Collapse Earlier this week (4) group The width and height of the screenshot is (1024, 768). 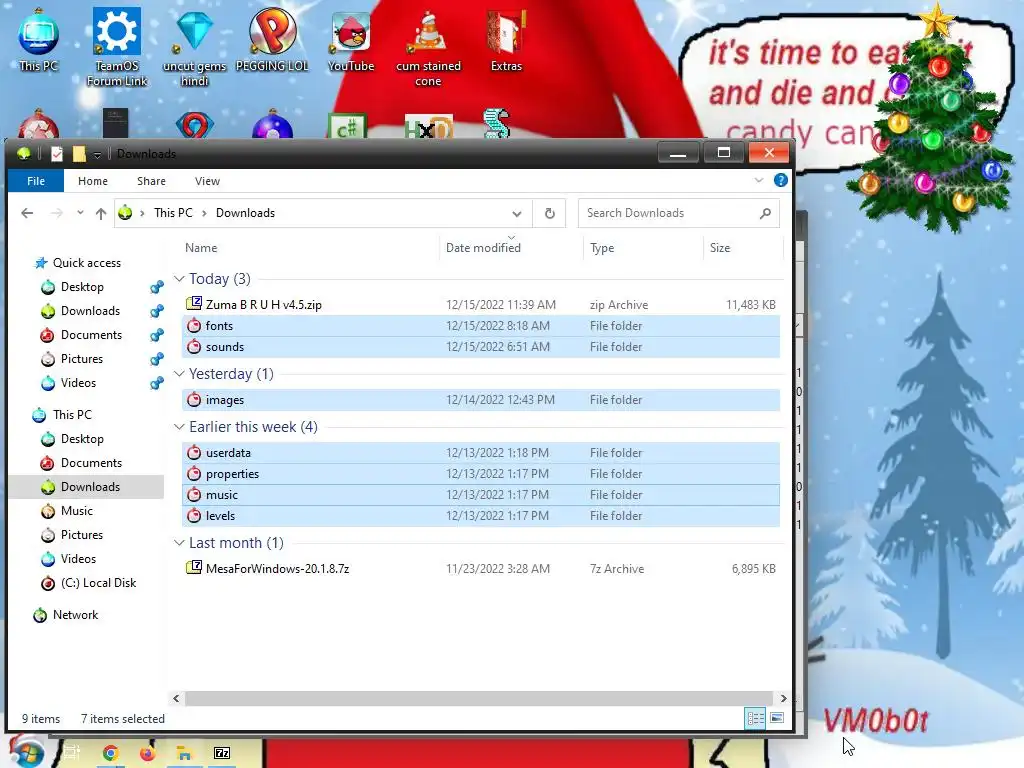point(179,426)
